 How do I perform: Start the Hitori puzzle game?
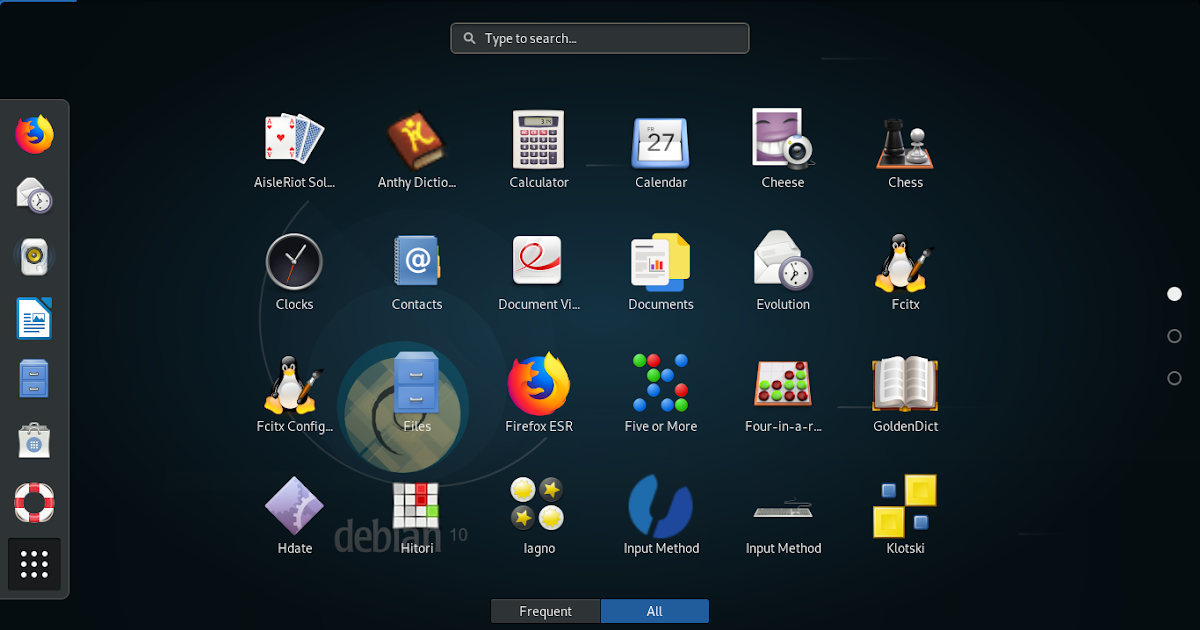click(417, 507)
